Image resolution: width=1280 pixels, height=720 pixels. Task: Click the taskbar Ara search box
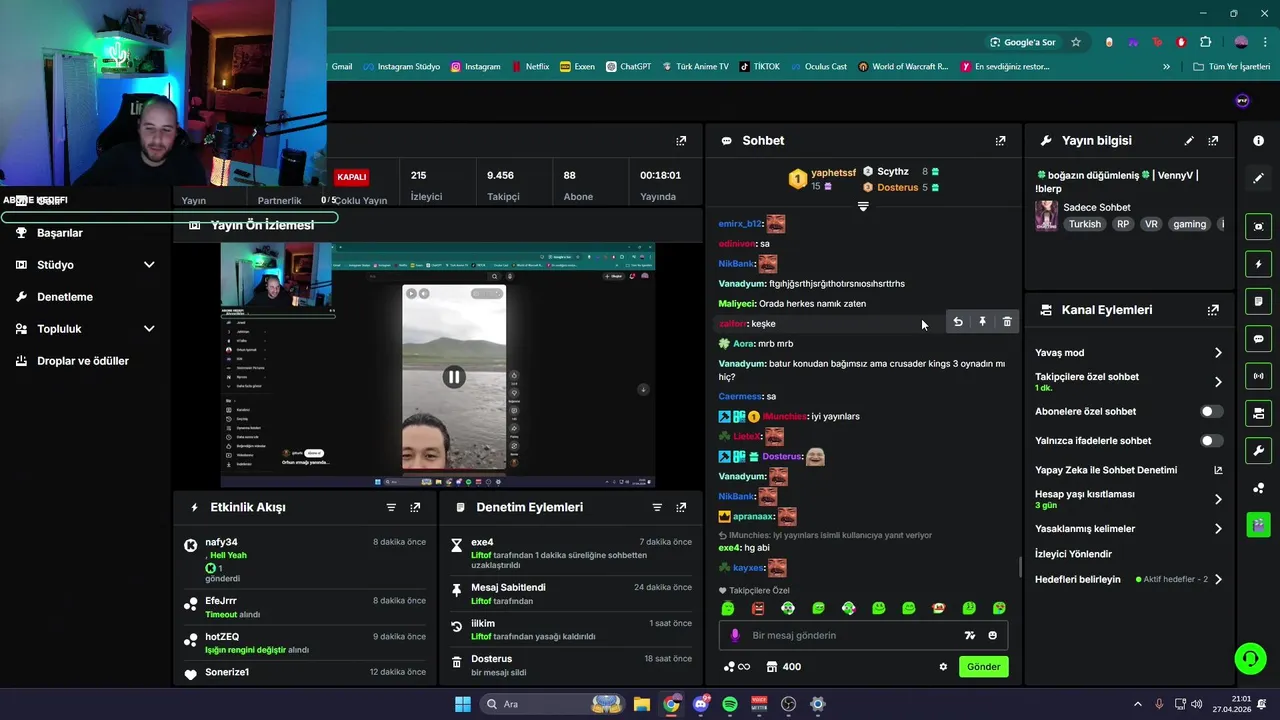(550, 704)
